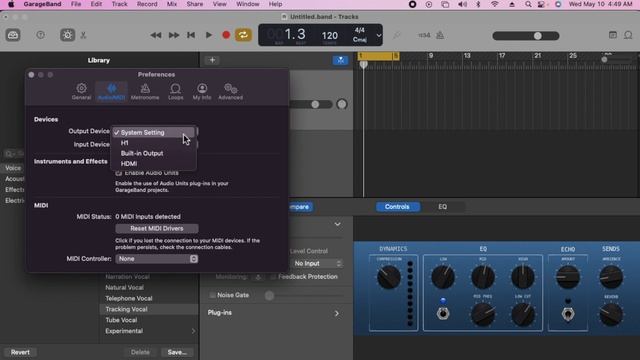Open General preferences tab

(x=81, y=91)
